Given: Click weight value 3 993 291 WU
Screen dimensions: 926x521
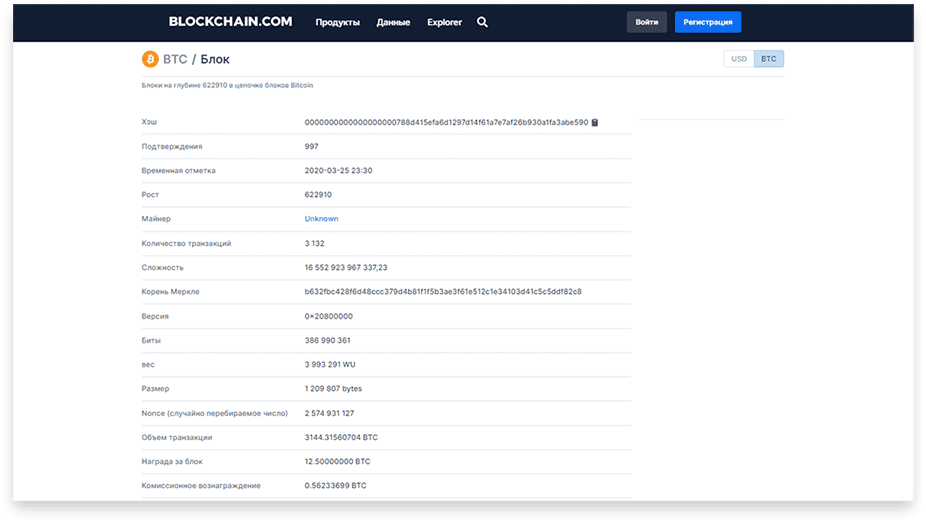Looking at the screenshot, I should 330,364.
